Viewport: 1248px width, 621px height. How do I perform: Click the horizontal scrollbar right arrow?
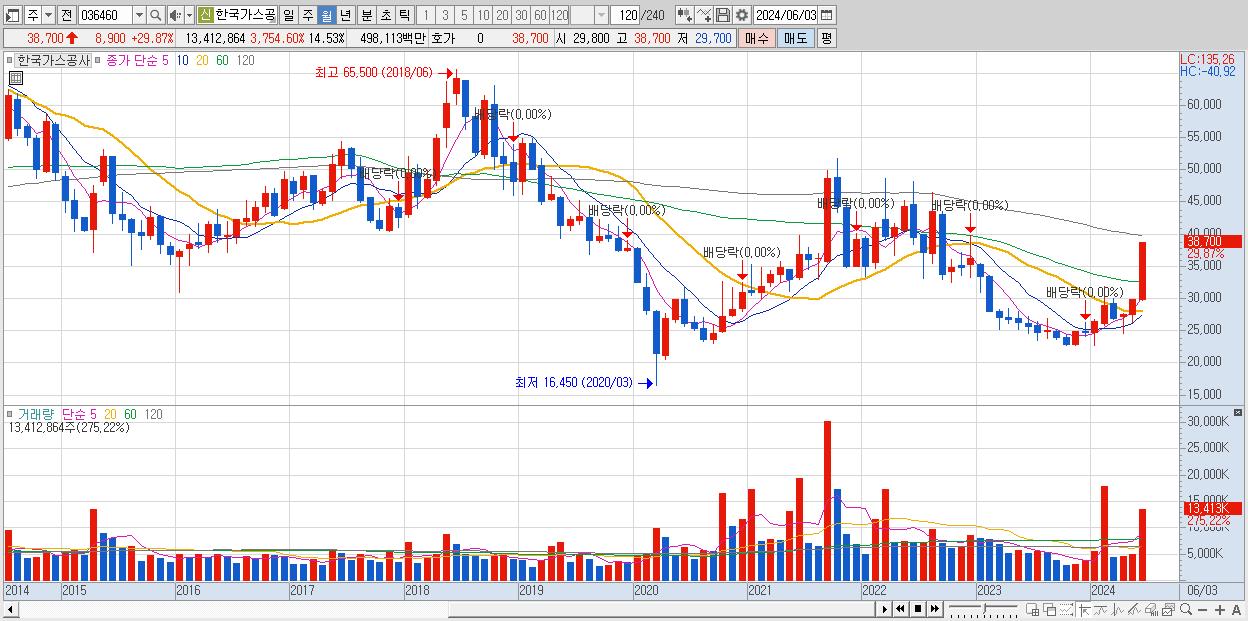884,609
